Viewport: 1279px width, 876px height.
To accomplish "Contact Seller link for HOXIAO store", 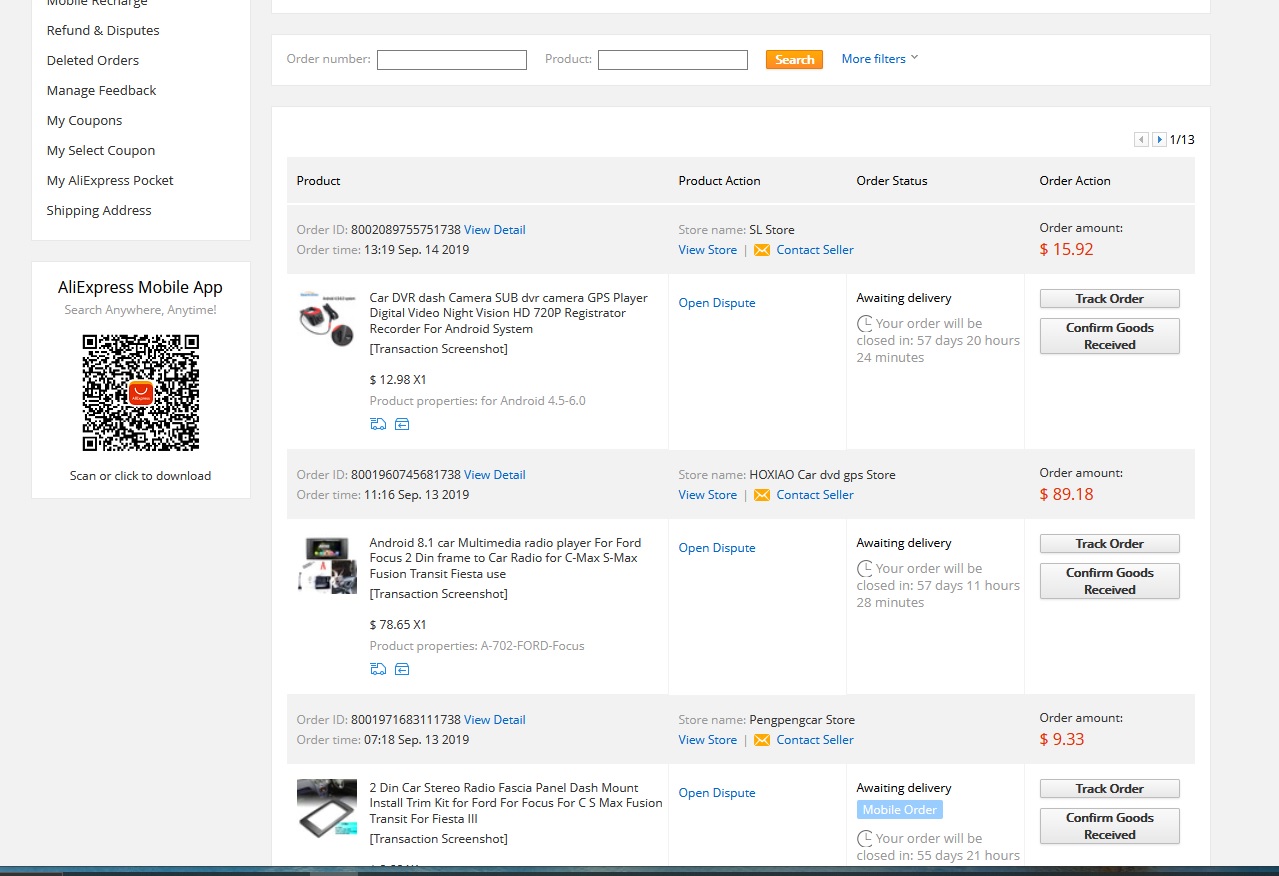I will pyautogui.click(x=815, y=495).
